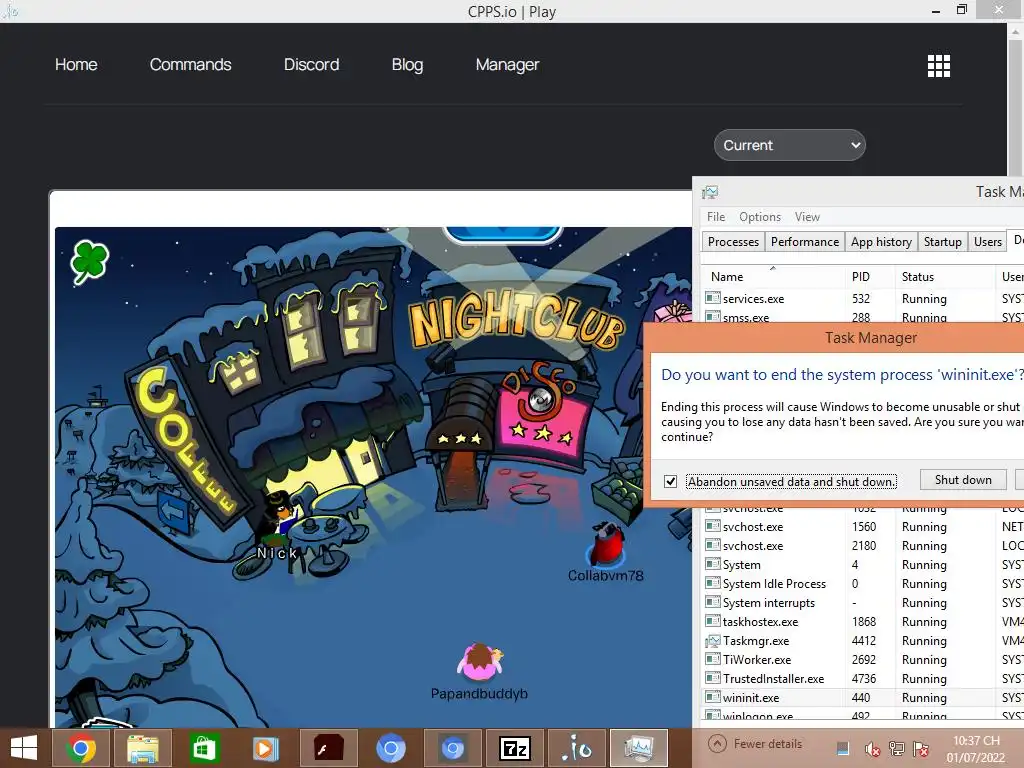Screen dimensions: 1024x768
Task: Click the Papandbuddyb penguin
Action: 480,662
